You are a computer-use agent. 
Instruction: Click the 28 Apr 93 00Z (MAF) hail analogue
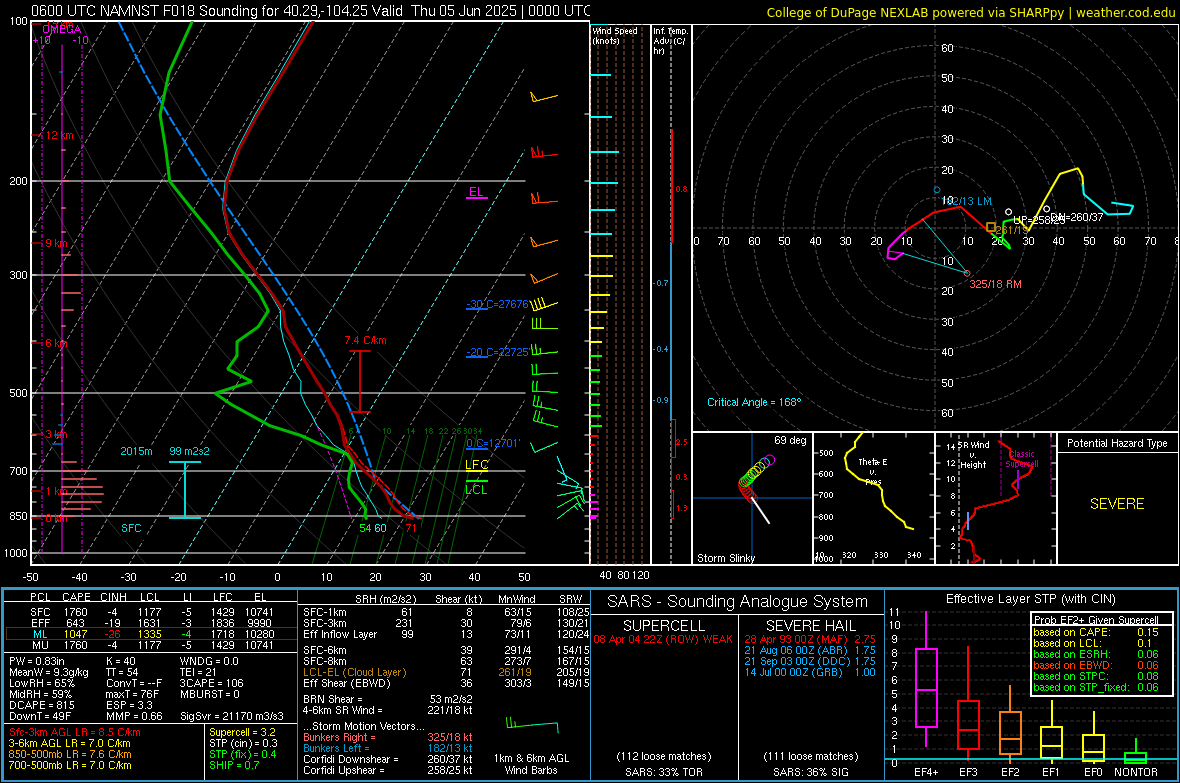810,639
